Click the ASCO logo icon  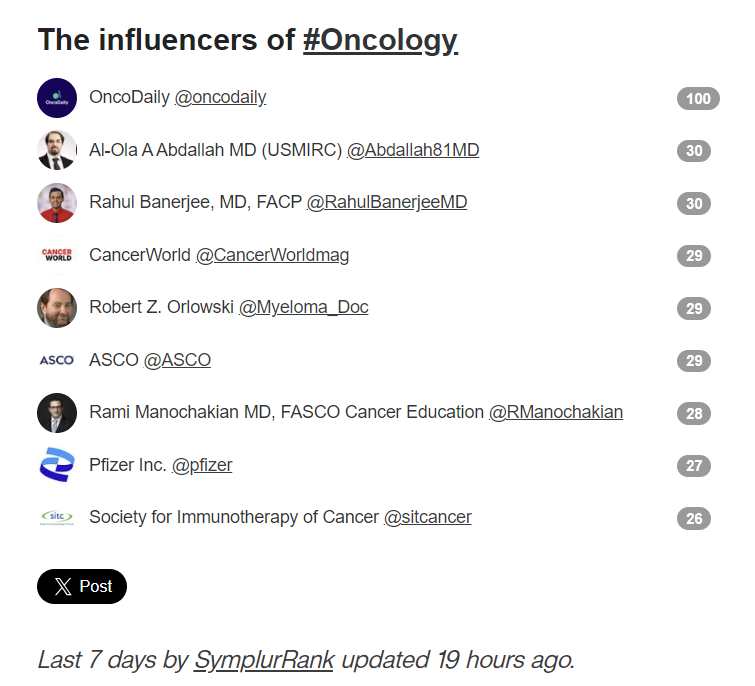pos(57,360)
